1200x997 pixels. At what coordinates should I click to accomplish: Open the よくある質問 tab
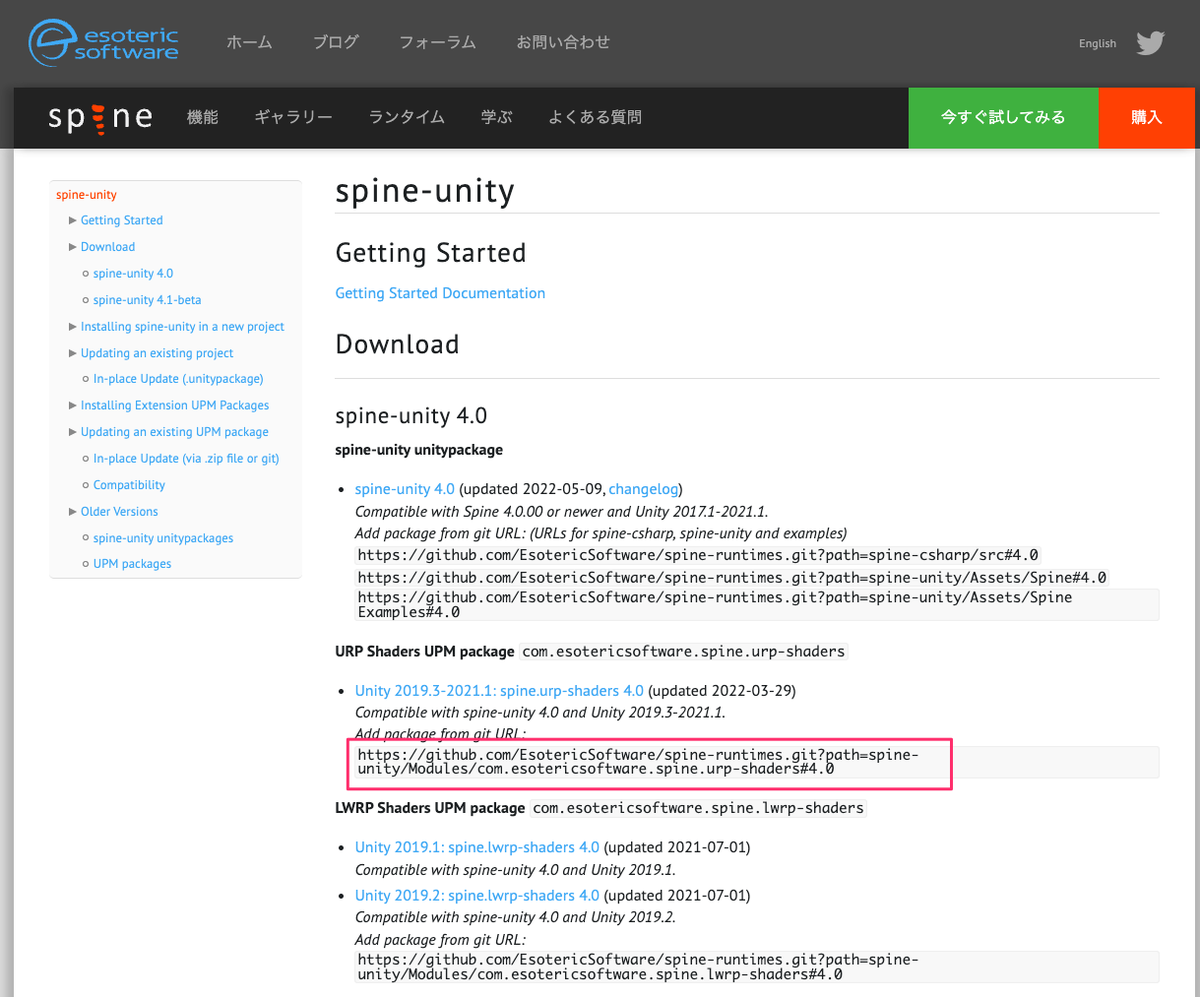click(595, 117)
